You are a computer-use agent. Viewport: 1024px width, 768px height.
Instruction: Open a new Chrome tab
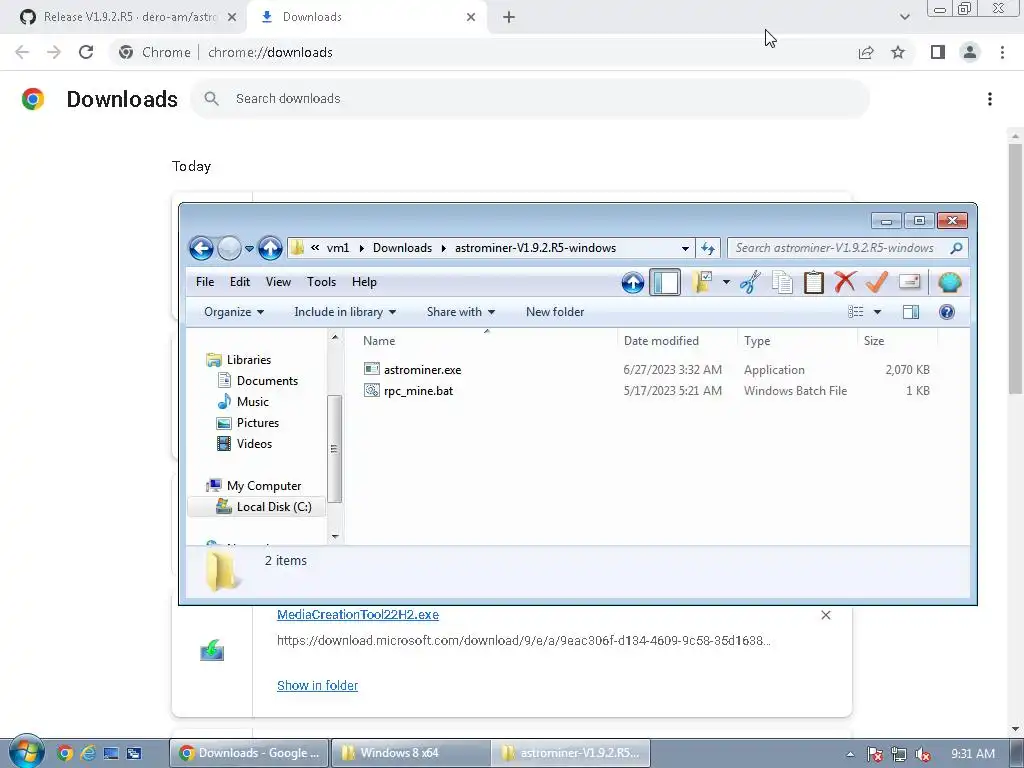click(x=509, y=18)
